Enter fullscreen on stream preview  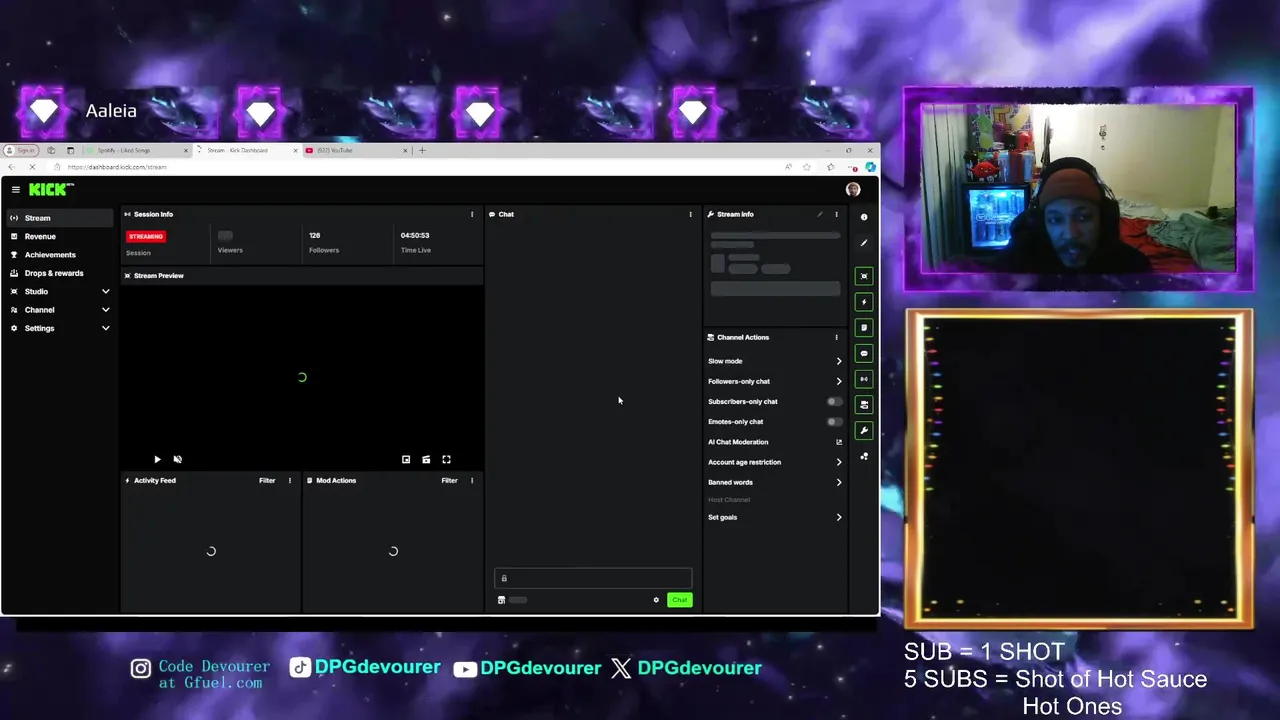pos(446,459)
